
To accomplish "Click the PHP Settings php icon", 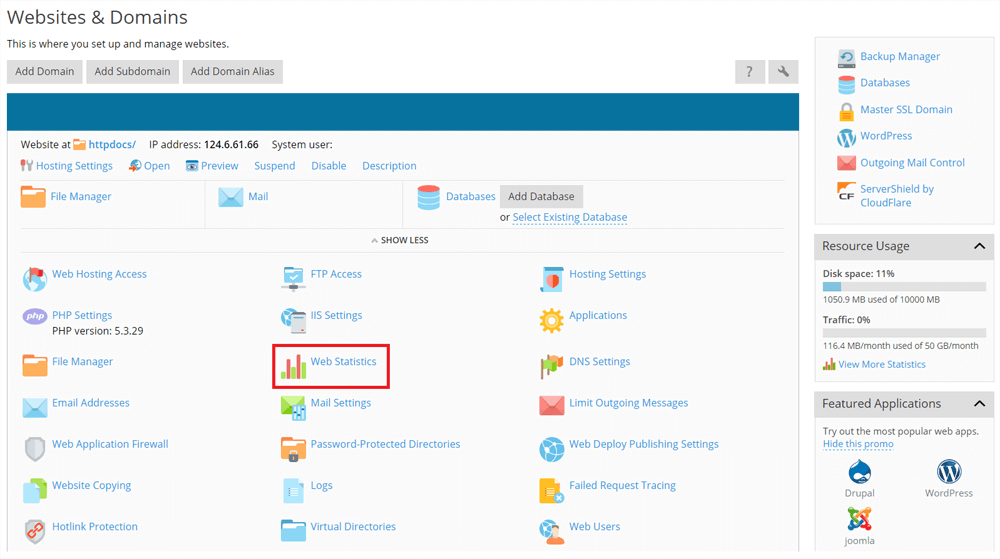I will coord(34,316).
